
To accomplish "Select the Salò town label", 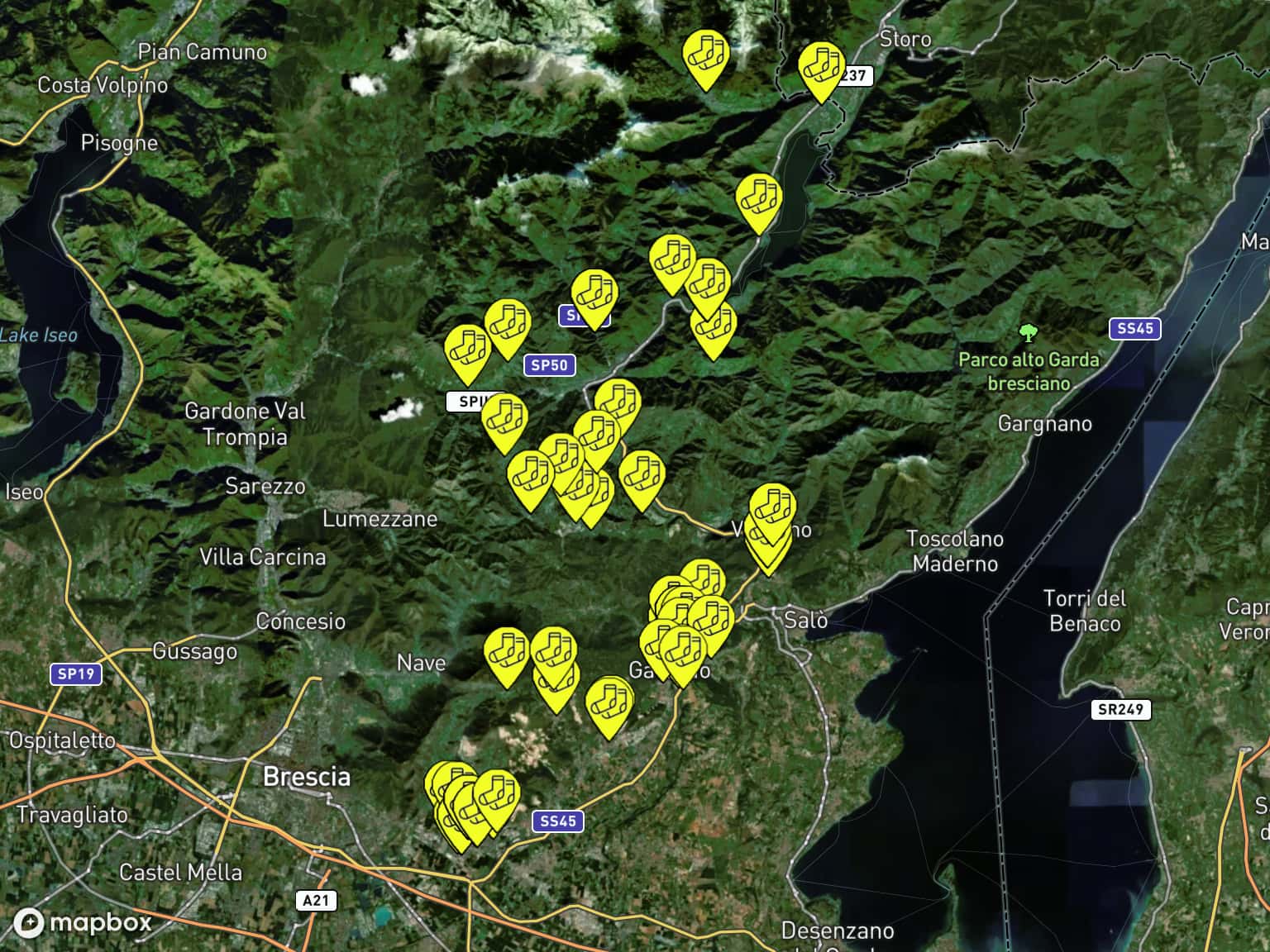I will pyautogui.click(x=805, y=619).
